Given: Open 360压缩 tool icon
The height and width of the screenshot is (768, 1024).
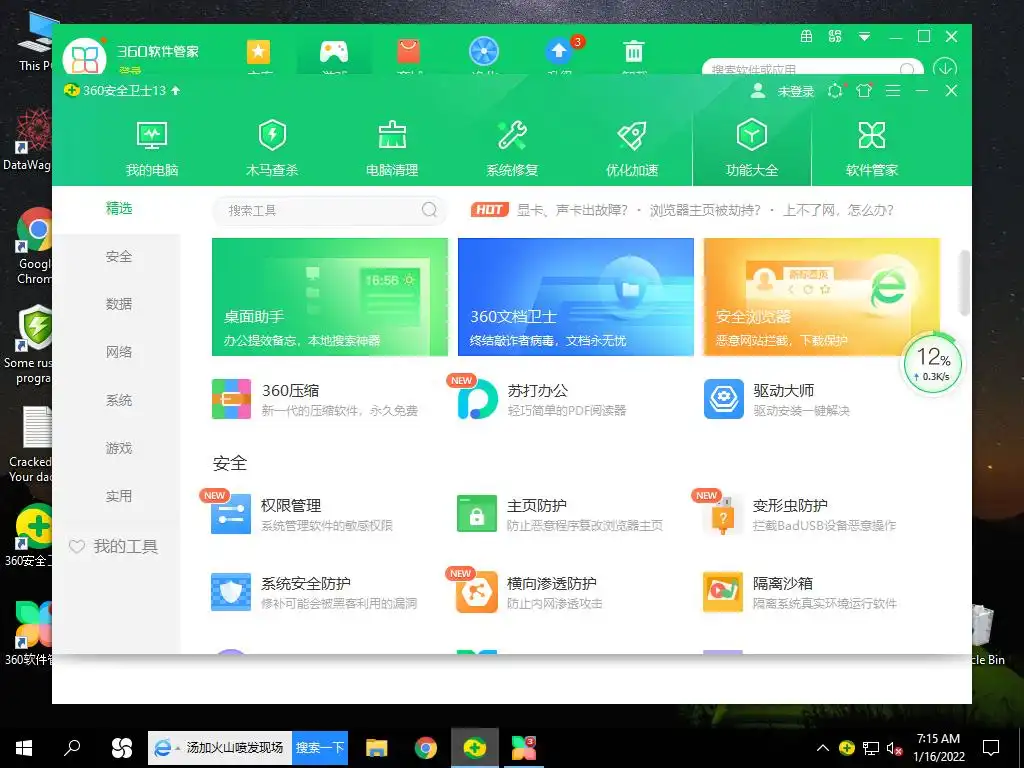Looking at the screenshot, I should point(231,399).
